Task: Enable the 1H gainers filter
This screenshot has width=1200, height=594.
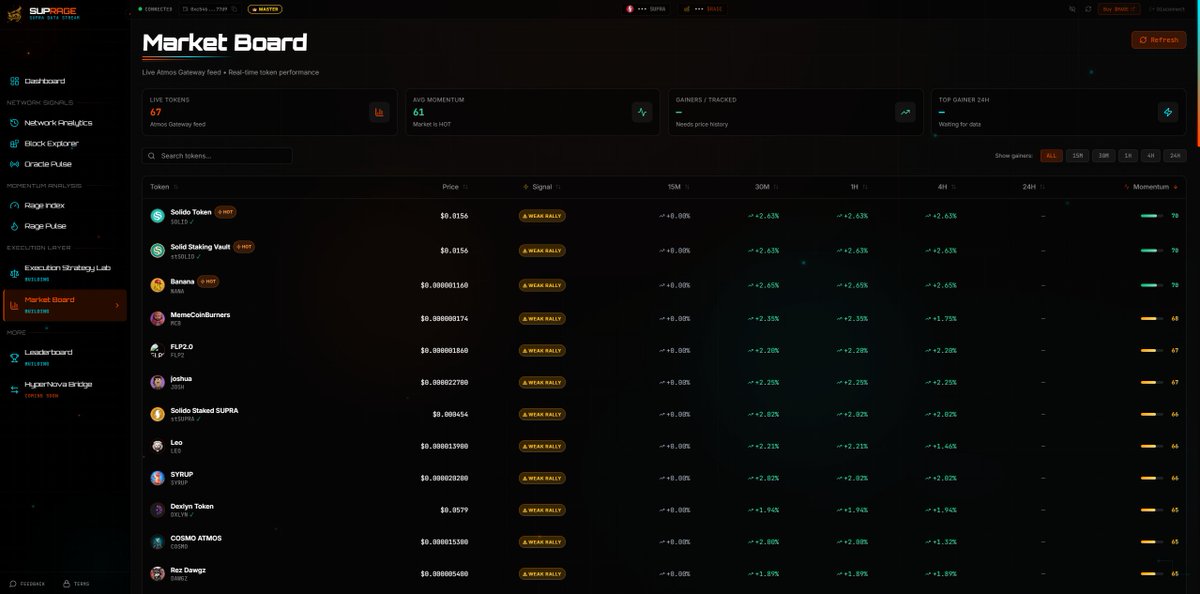Action: pyautogui.click(x=1126, y=157)
